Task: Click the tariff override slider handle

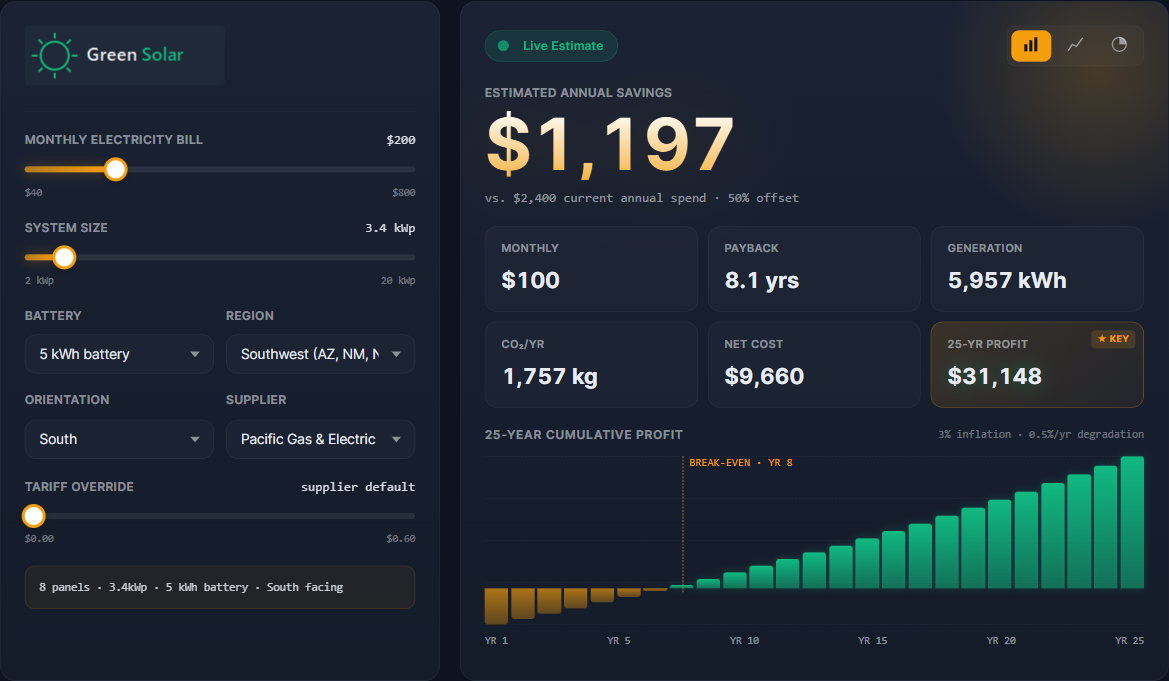Action: point(34,515)
